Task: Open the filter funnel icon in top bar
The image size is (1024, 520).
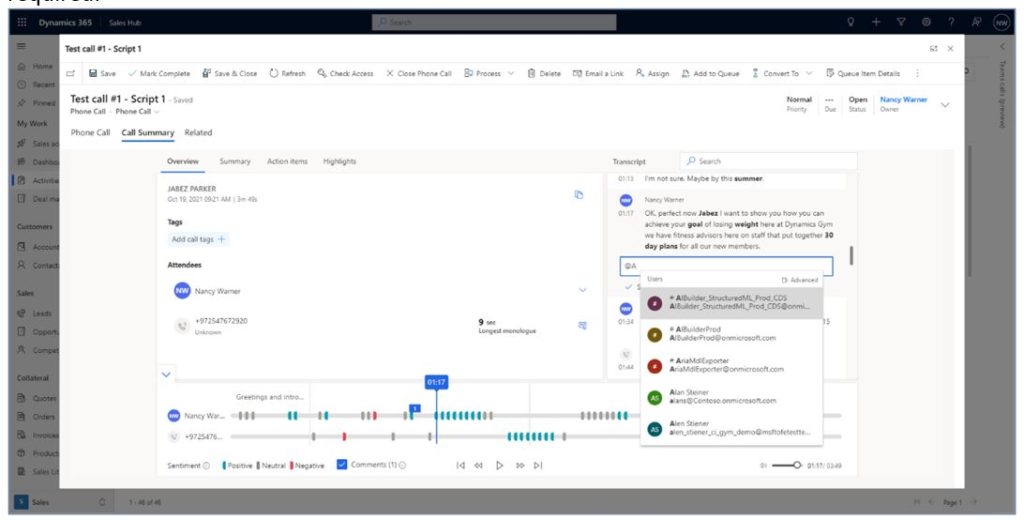Action: pos(901,22)
